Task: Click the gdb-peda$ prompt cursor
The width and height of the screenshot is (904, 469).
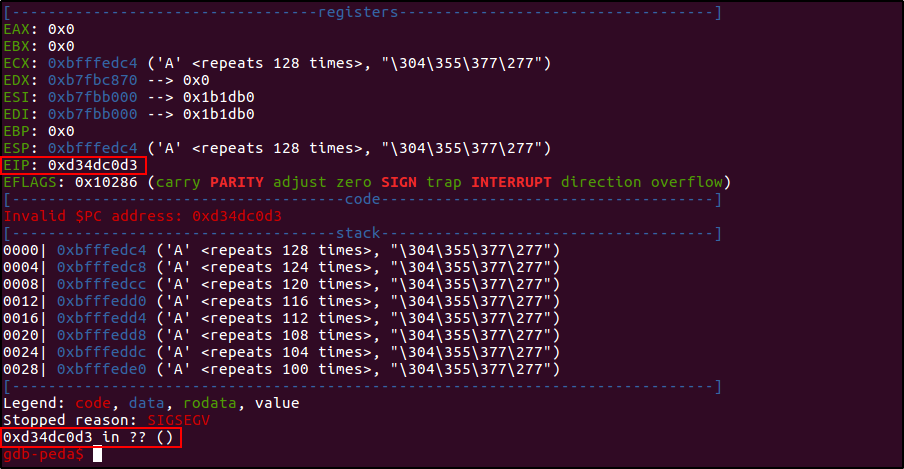Action: (97, 454)
